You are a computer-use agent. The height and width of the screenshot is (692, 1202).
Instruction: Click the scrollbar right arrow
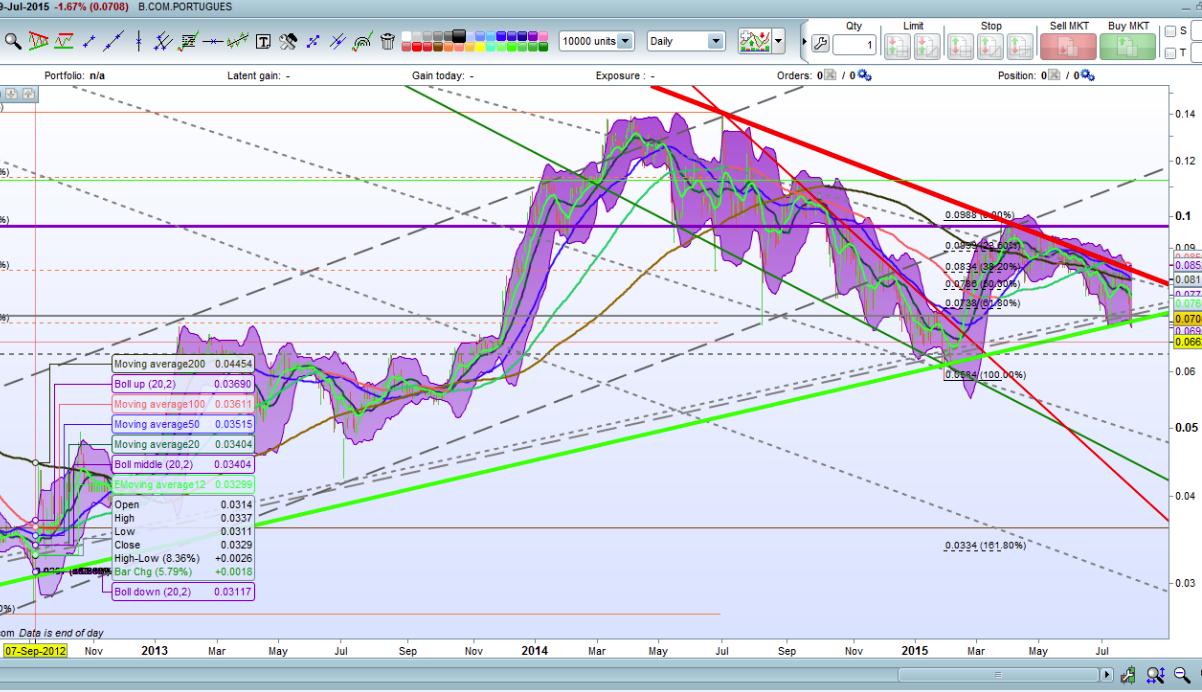coord(1105,675)
